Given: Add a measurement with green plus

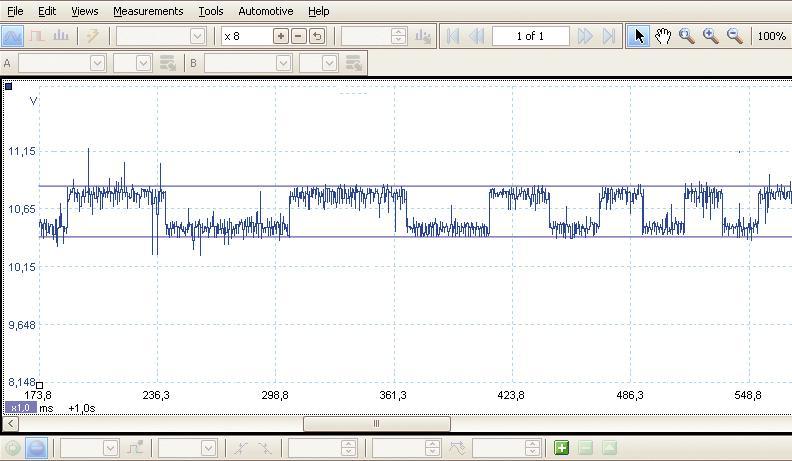Looking at the screenshot, I should click(561, 448).
